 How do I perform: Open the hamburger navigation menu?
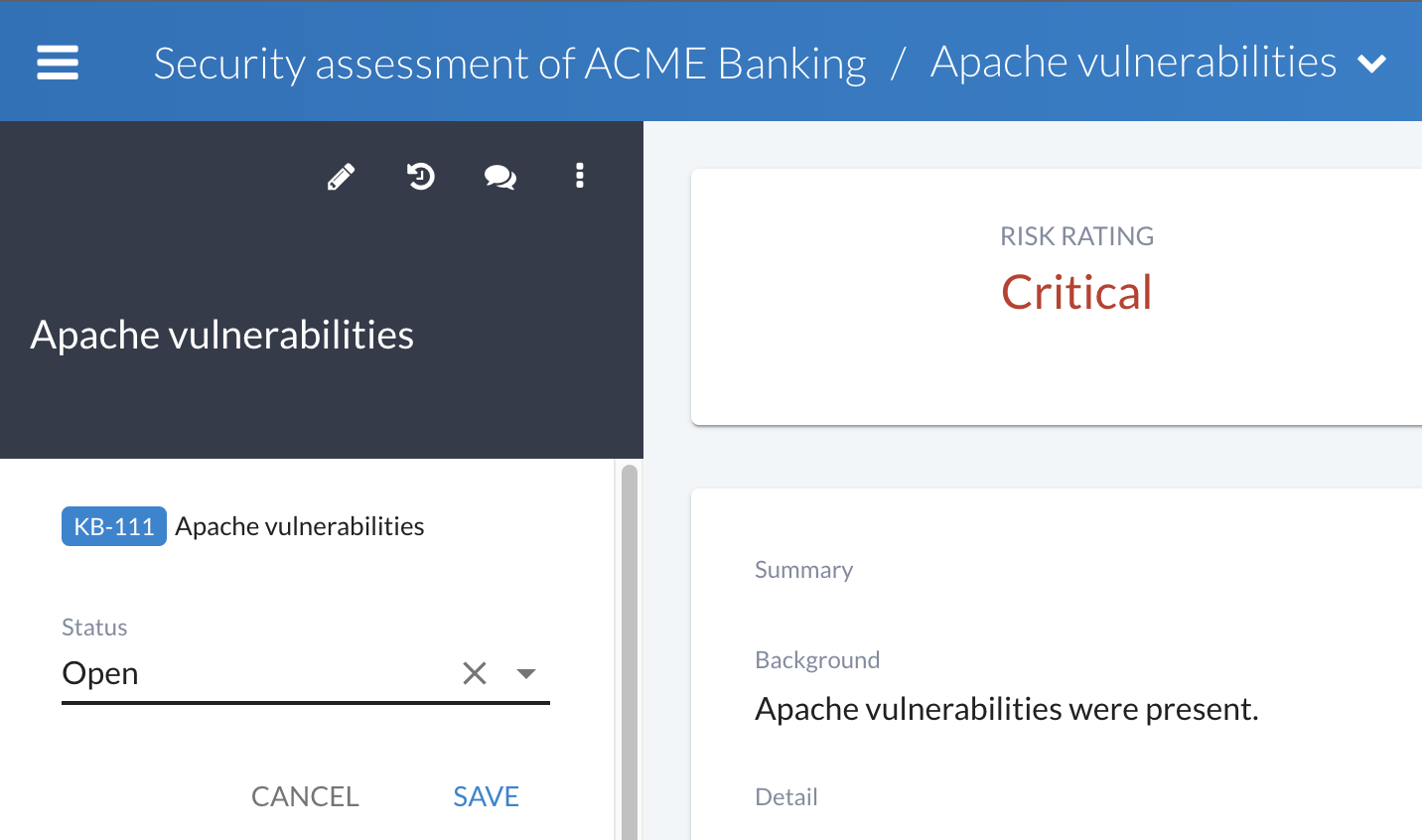pyautogui.click(x=58, y=63)
